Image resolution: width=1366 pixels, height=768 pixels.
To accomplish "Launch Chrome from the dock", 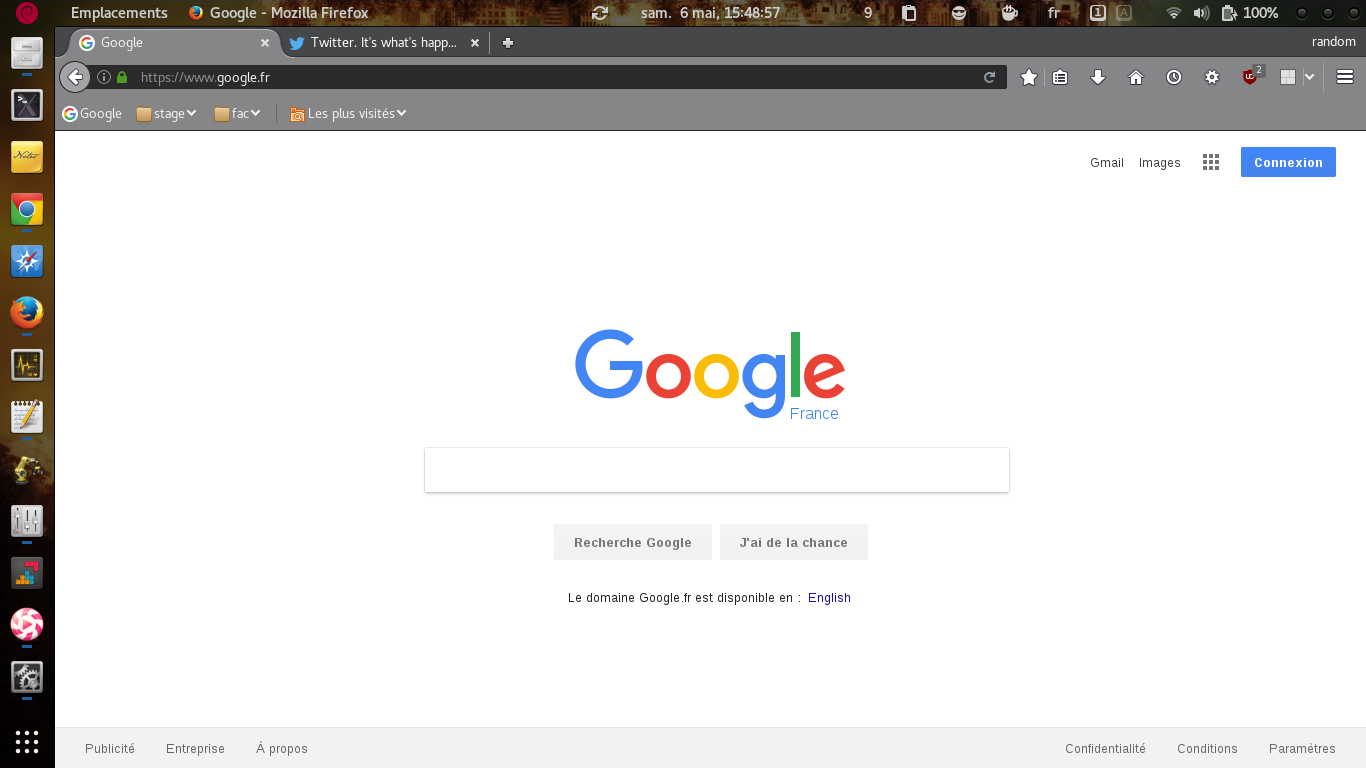I will (x=27, y=210).
